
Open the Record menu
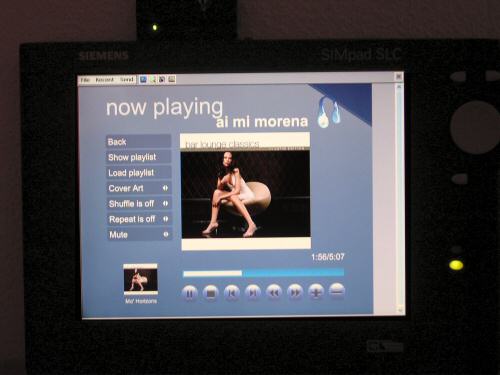(105, 80)
